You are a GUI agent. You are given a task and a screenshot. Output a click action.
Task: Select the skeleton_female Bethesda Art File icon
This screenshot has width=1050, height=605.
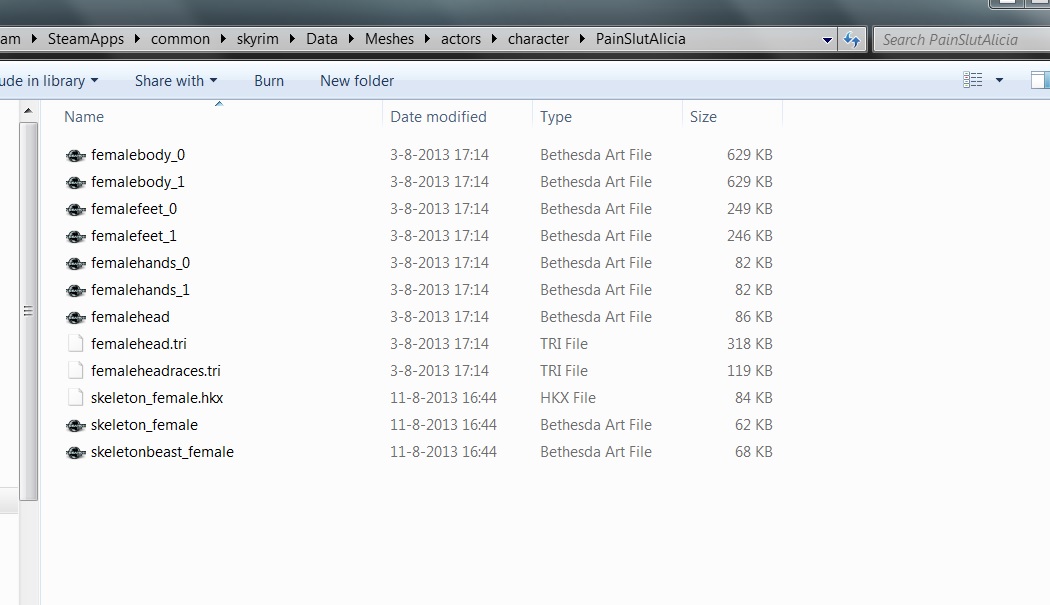coord(76,425)
